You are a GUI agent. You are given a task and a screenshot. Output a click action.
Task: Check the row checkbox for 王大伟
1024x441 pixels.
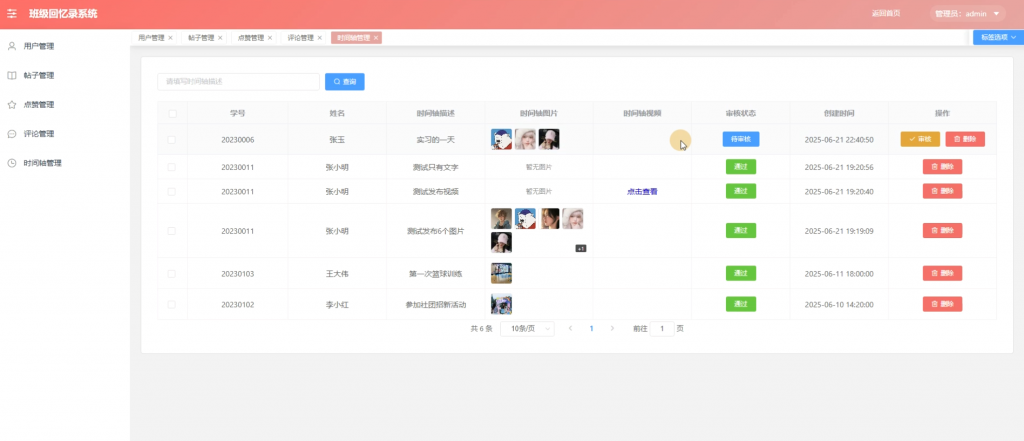(172, 274)
